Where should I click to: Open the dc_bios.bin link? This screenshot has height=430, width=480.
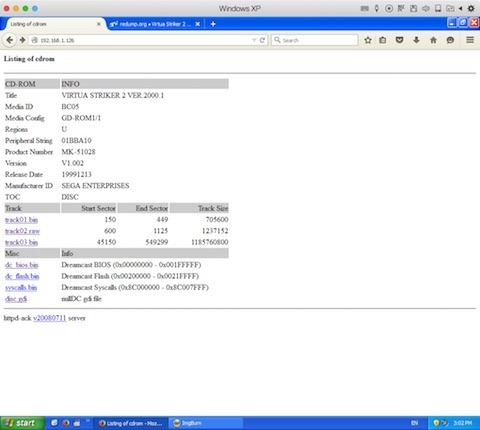pyautogui.click(x=22, y=265)
